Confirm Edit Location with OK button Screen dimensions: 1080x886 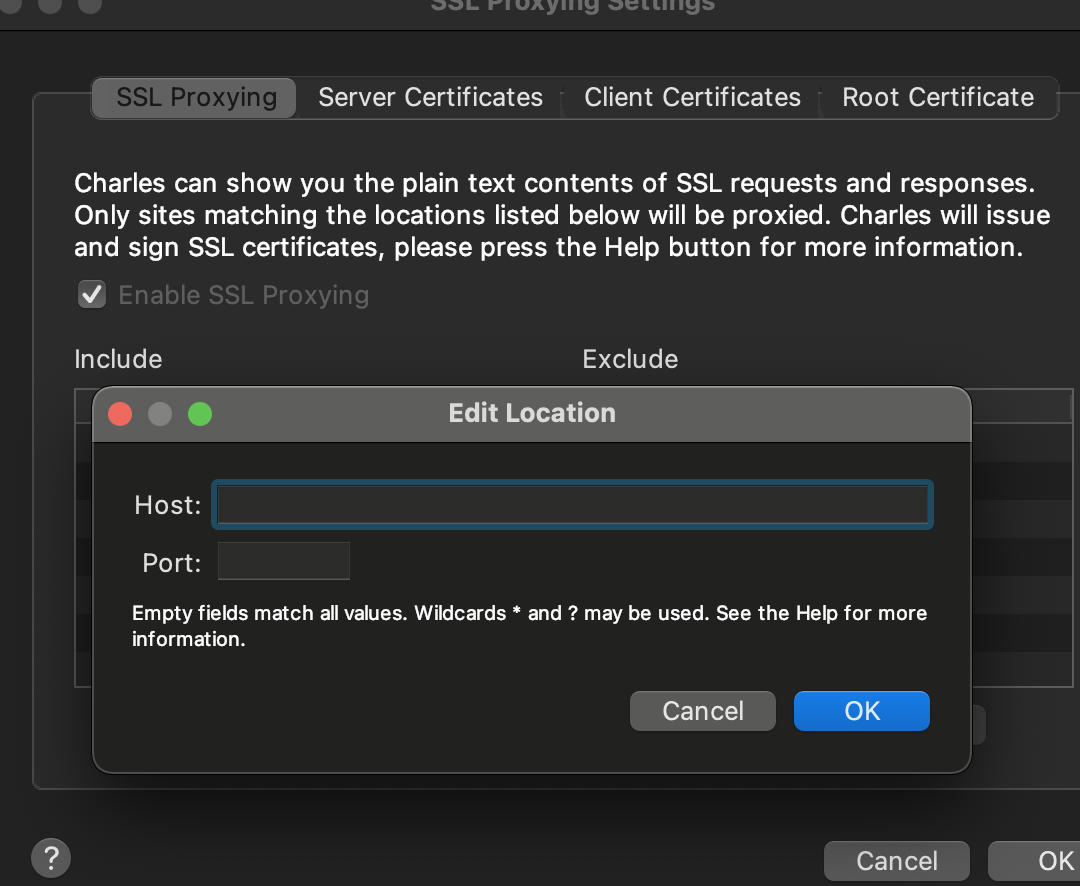862,711
